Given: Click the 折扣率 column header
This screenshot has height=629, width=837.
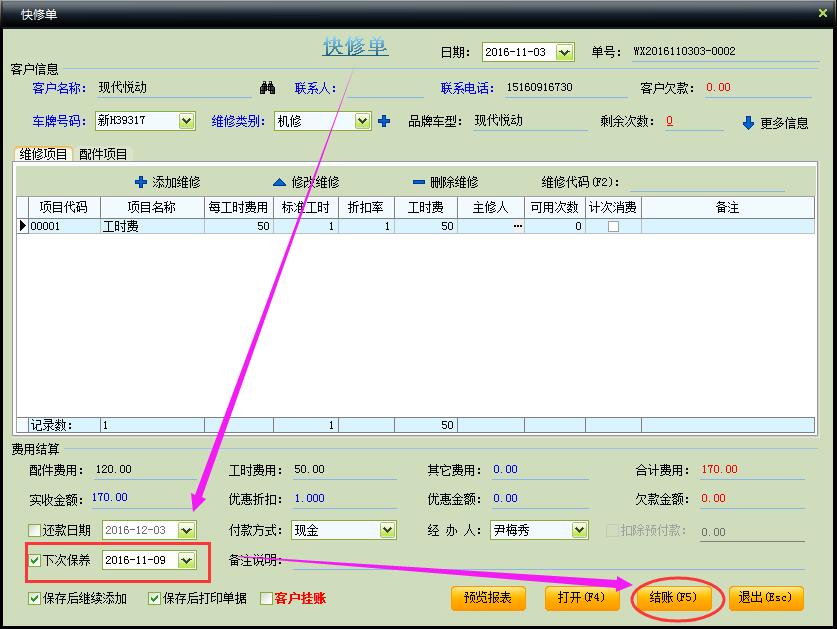Looking at the screenshot, I should tap(366, 207).
